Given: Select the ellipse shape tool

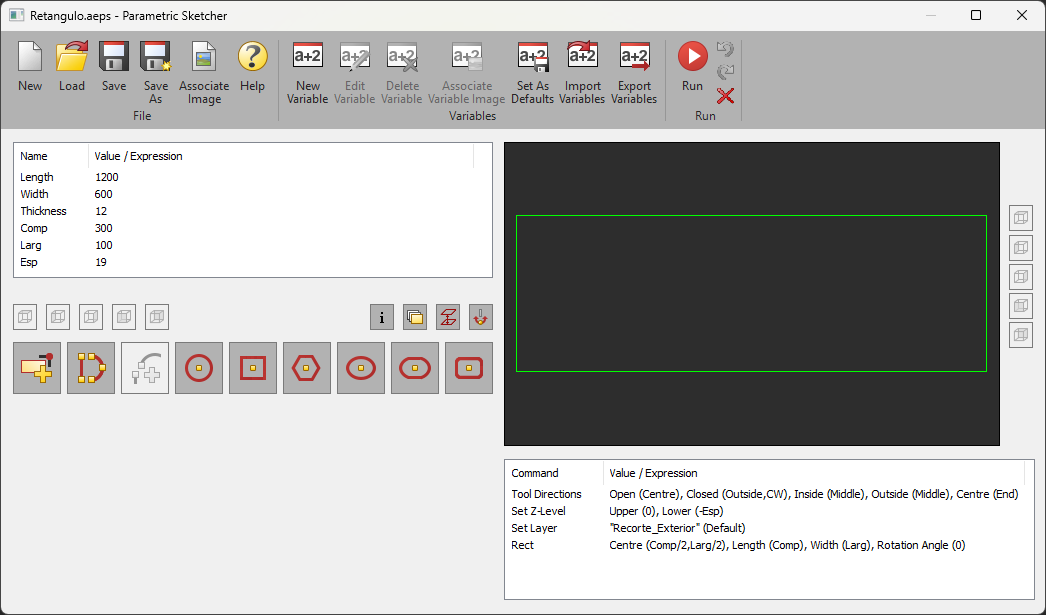Looking at the screenshot, I should click(x=361, y=368).
